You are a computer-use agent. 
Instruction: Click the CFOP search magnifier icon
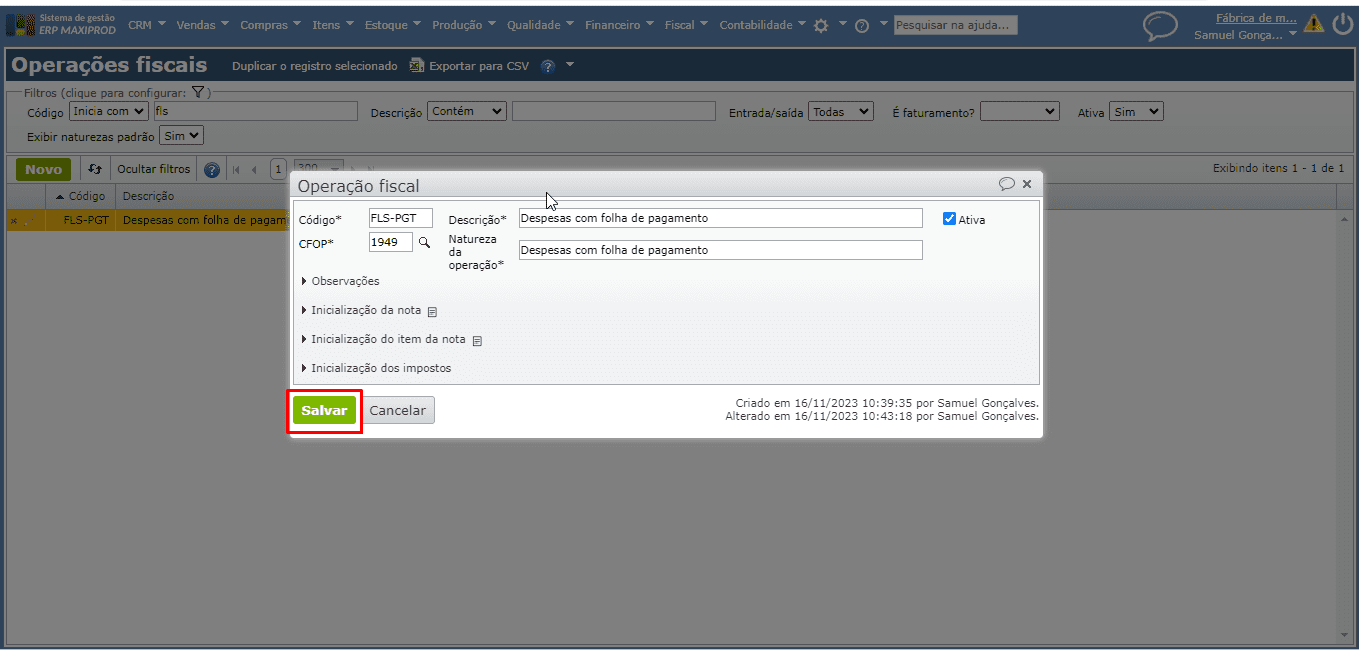424,242
